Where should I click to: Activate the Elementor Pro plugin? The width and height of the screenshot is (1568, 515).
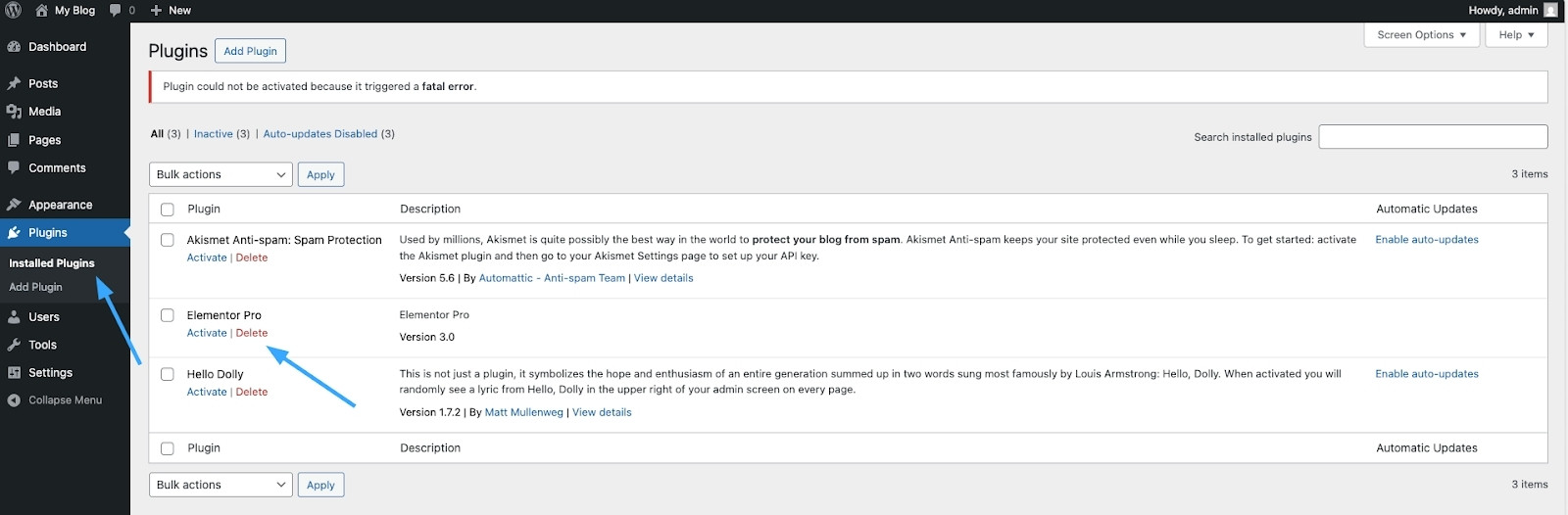[206, 333]
